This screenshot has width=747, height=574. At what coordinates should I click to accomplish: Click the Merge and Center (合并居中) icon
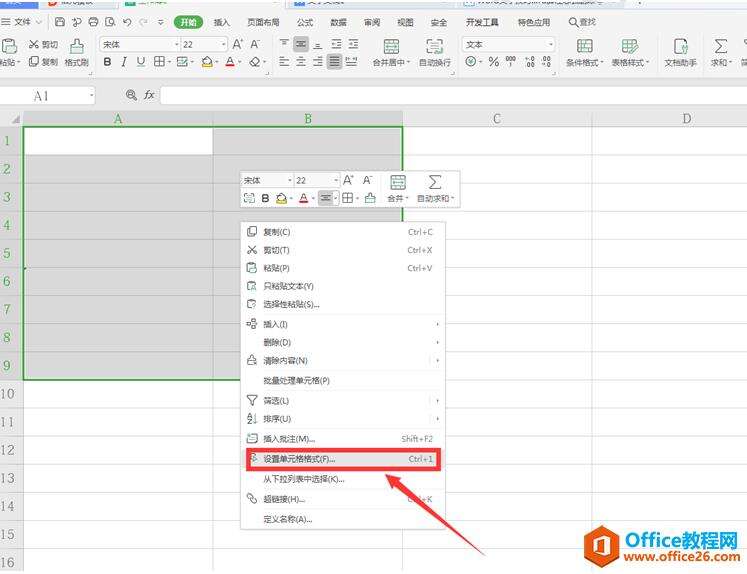pos(391,46)
